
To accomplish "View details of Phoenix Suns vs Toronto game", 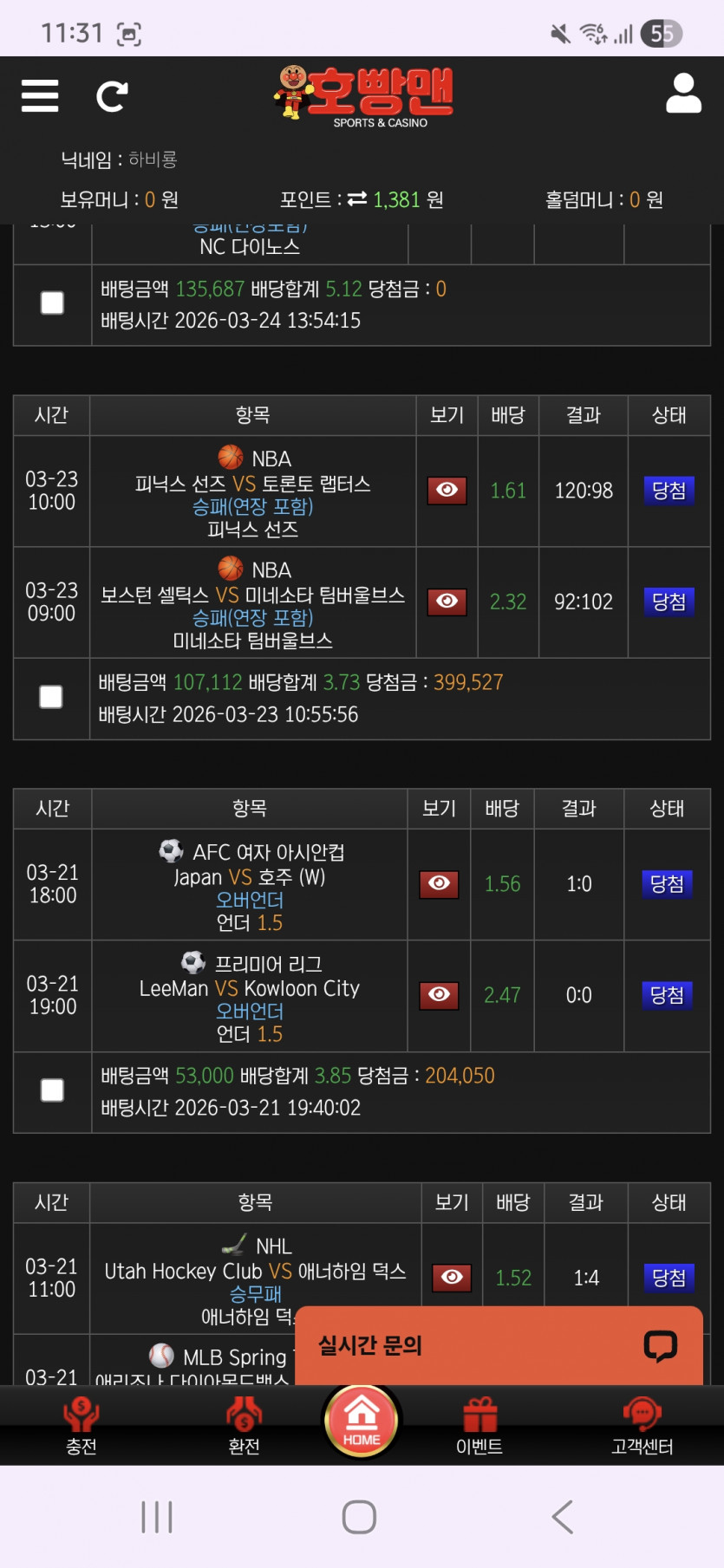I will point(447,491).
